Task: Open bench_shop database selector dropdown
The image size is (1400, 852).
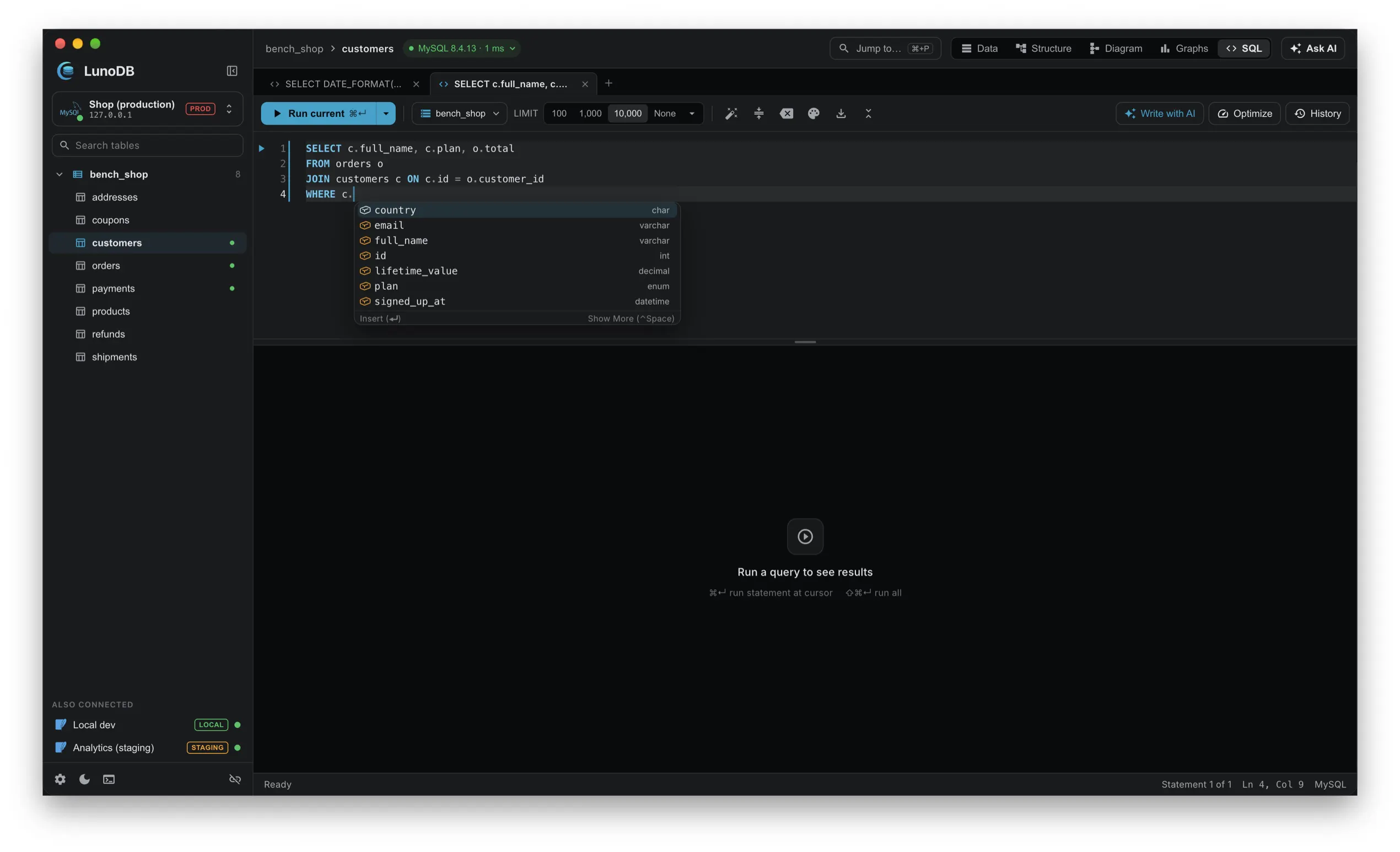Action: [459, 114]
